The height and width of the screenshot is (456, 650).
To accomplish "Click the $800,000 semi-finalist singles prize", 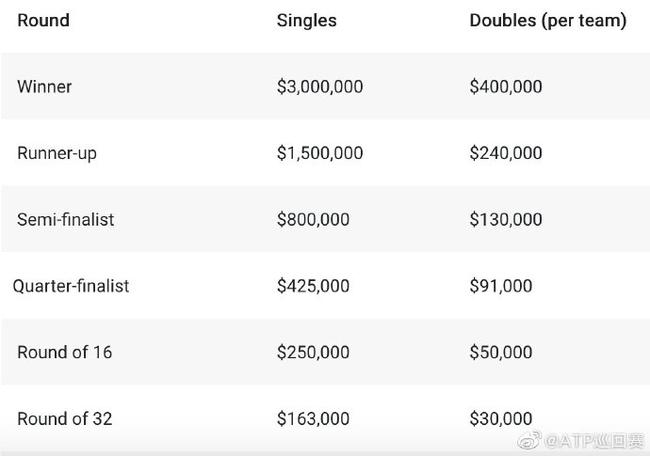I will click(313, 219).
